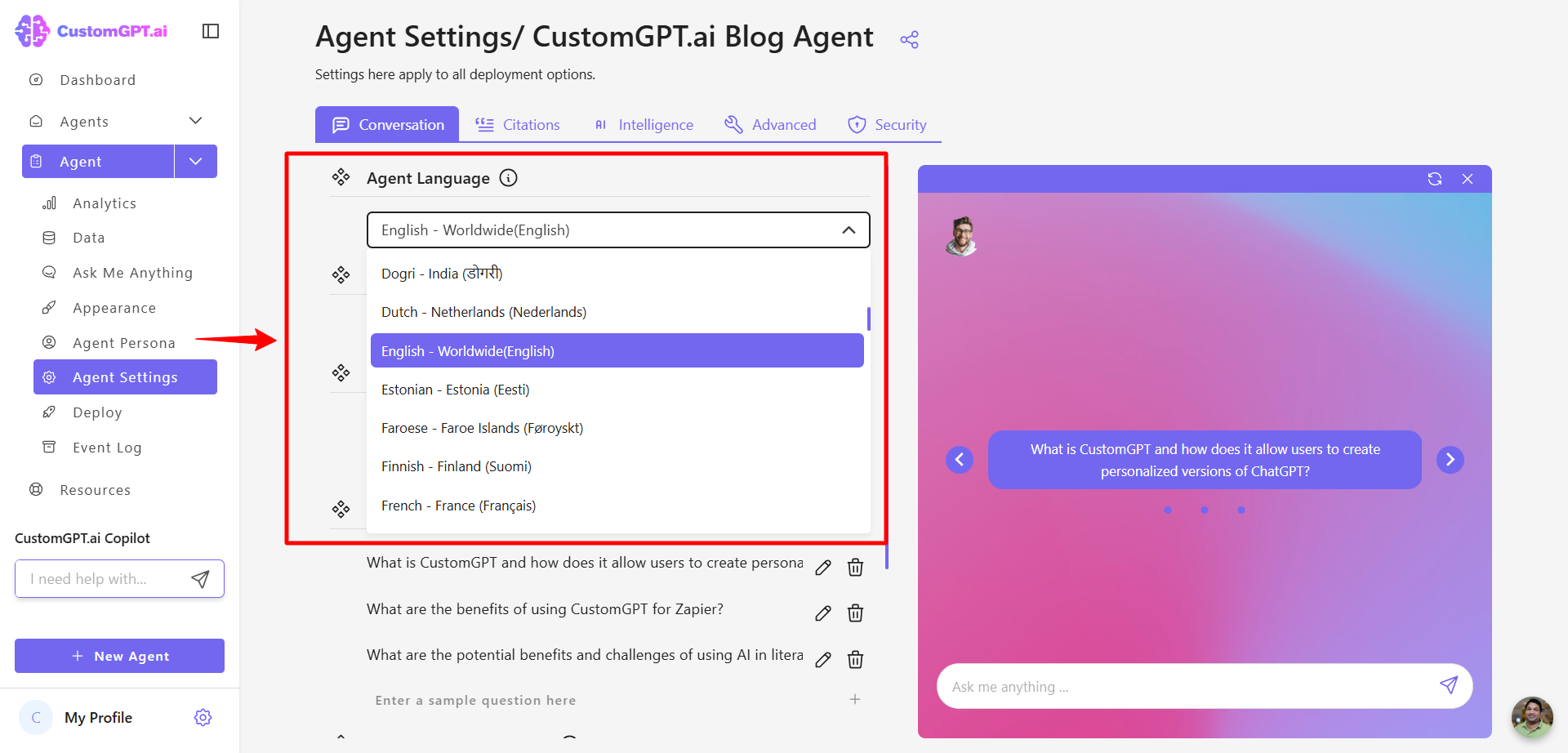Select the first carousel dot
This screenshot has height=753, width=1568.
point(1168,510)
